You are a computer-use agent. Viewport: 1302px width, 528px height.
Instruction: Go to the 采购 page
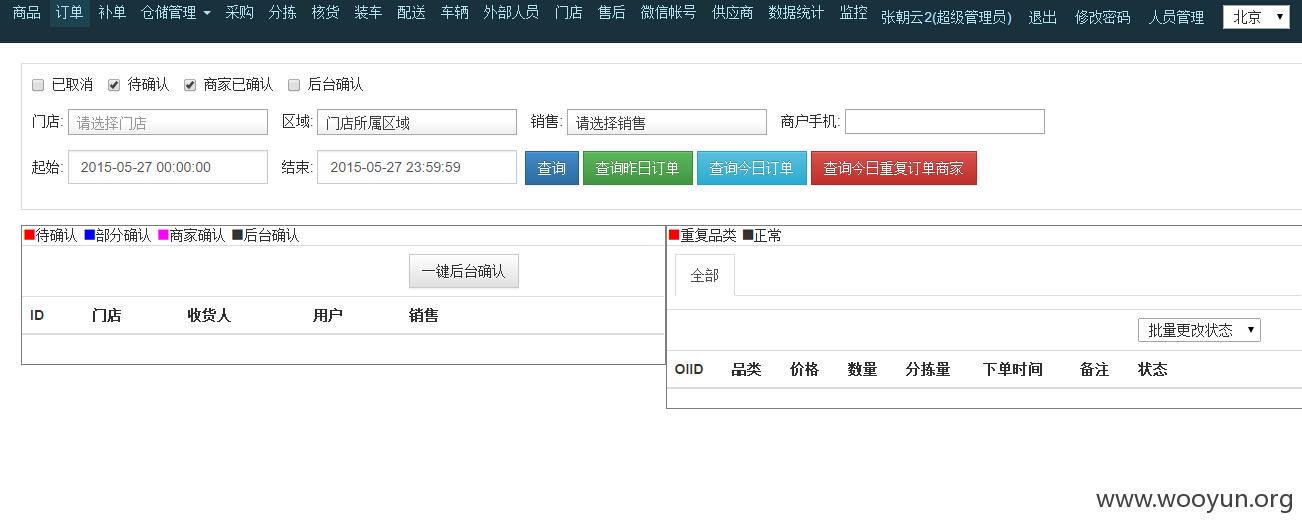click(240, 13)
